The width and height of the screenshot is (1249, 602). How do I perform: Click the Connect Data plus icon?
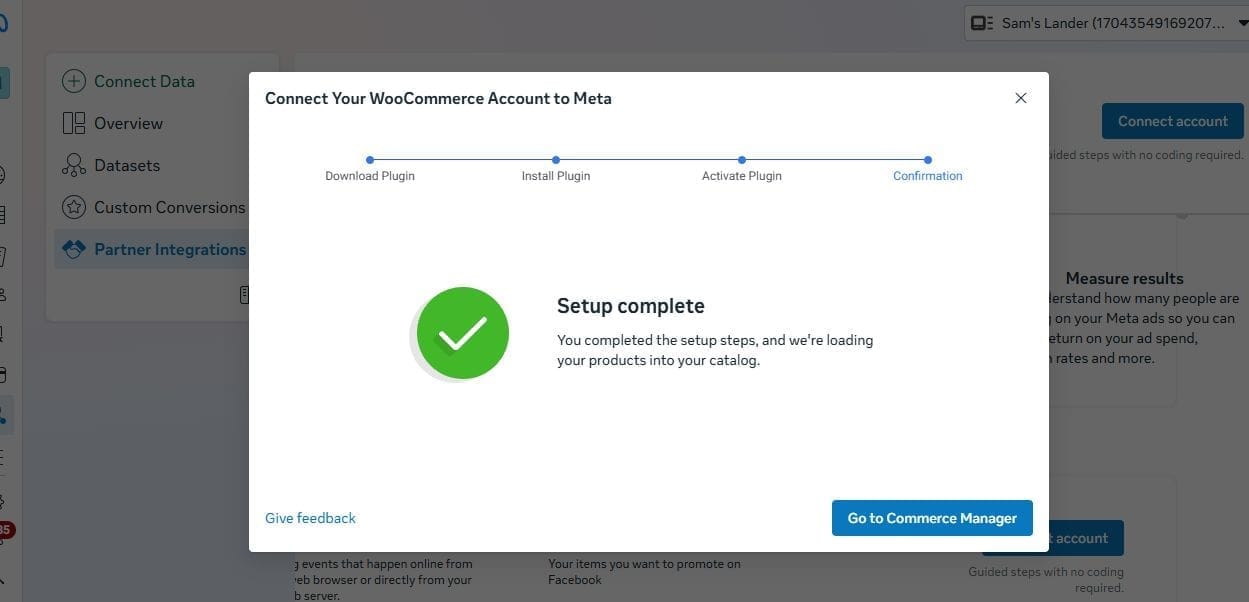(x=74, y=81)
